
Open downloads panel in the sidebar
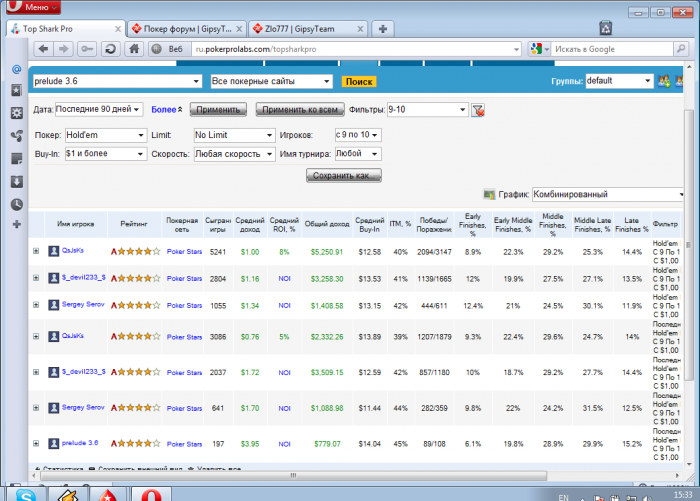pyautogui.click(x=16, y=181)
